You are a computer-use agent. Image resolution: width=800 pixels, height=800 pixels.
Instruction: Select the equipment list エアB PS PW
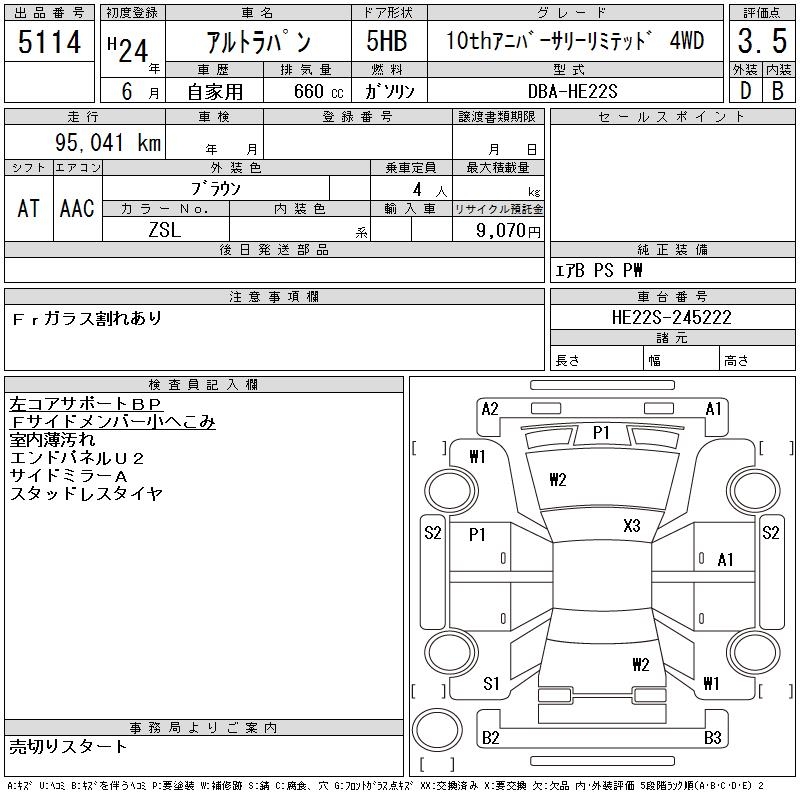pos(598,270)
